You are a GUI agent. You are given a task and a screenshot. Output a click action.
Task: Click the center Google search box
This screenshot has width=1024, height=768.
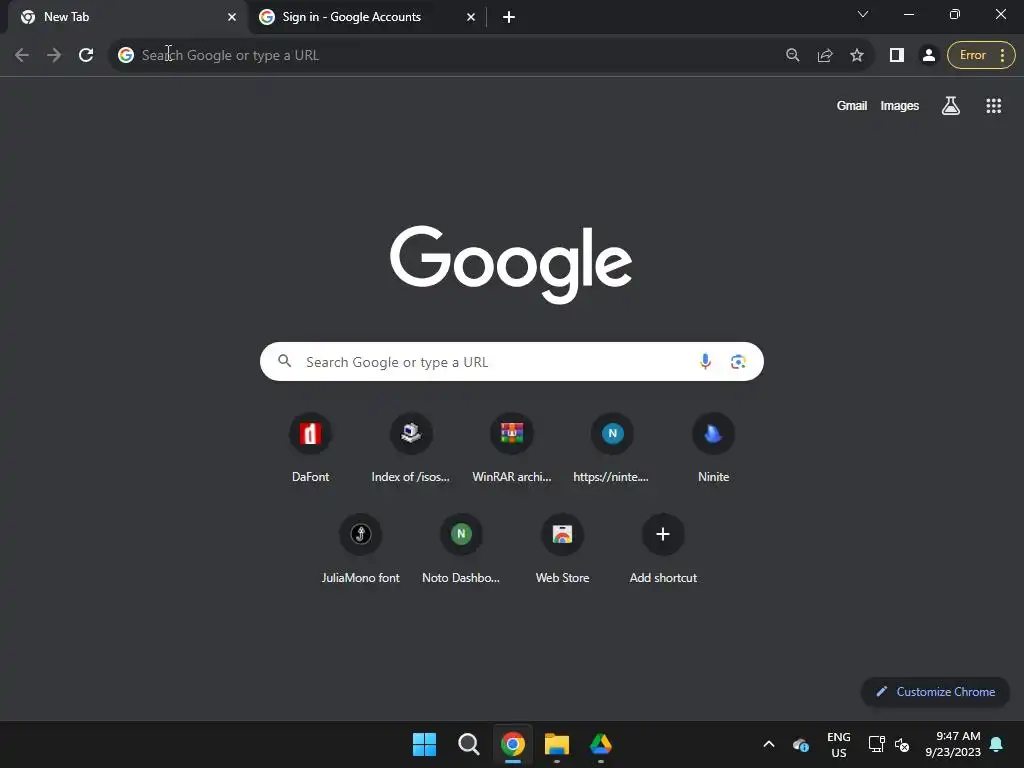click(511, 361)
